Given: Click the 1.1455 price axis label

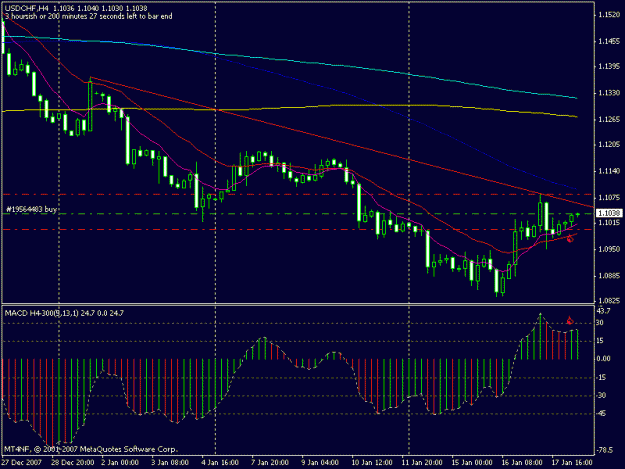Looking at the screenshot, I should tap(609, 41).
